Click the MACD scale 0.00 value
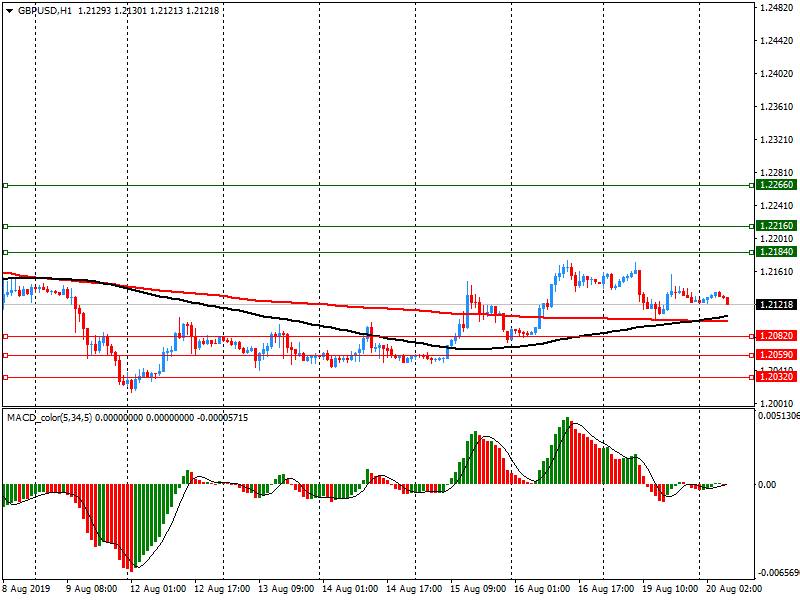The image size is (800, 600). (x=767, y=485)
